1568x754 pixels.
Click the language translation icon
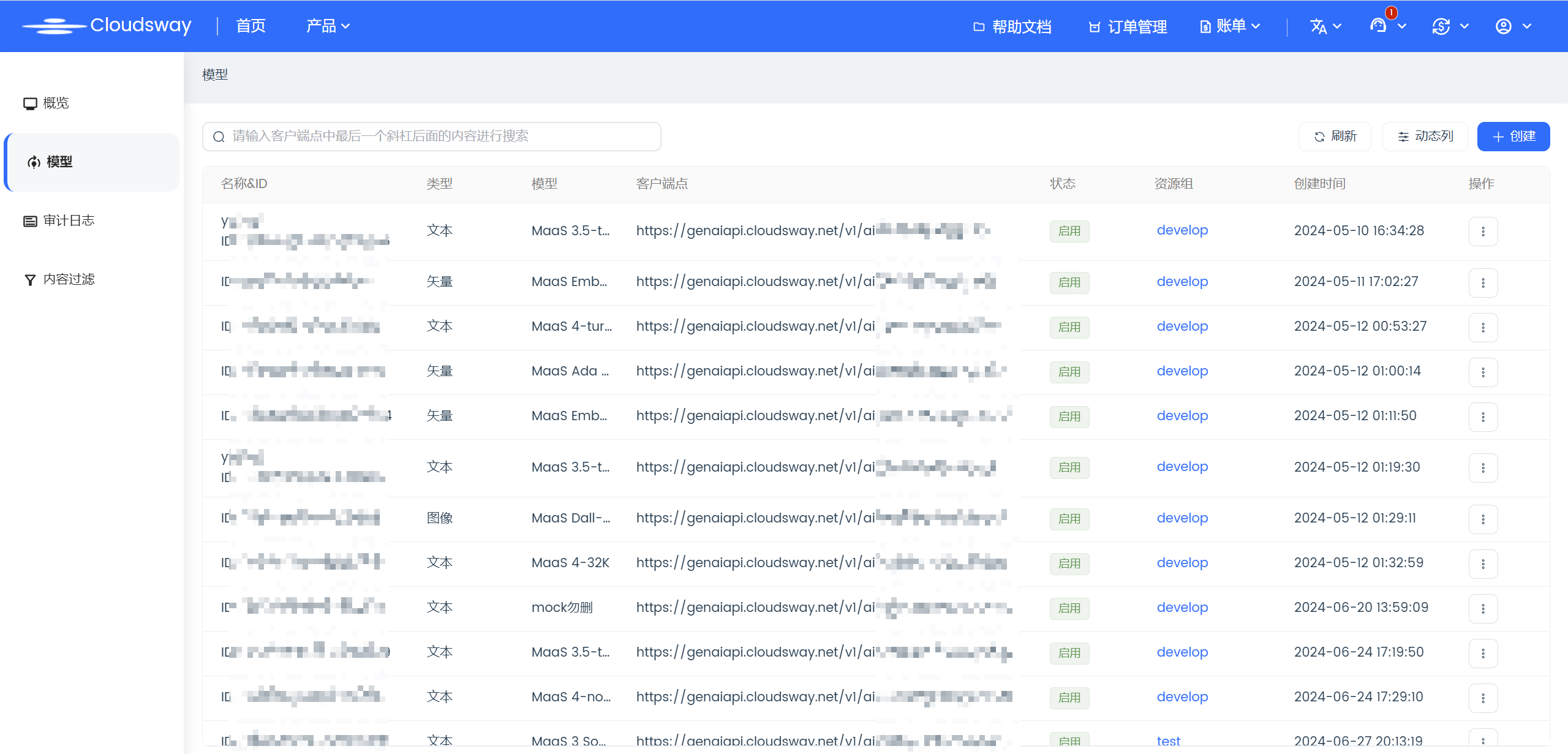[1318, 26]
